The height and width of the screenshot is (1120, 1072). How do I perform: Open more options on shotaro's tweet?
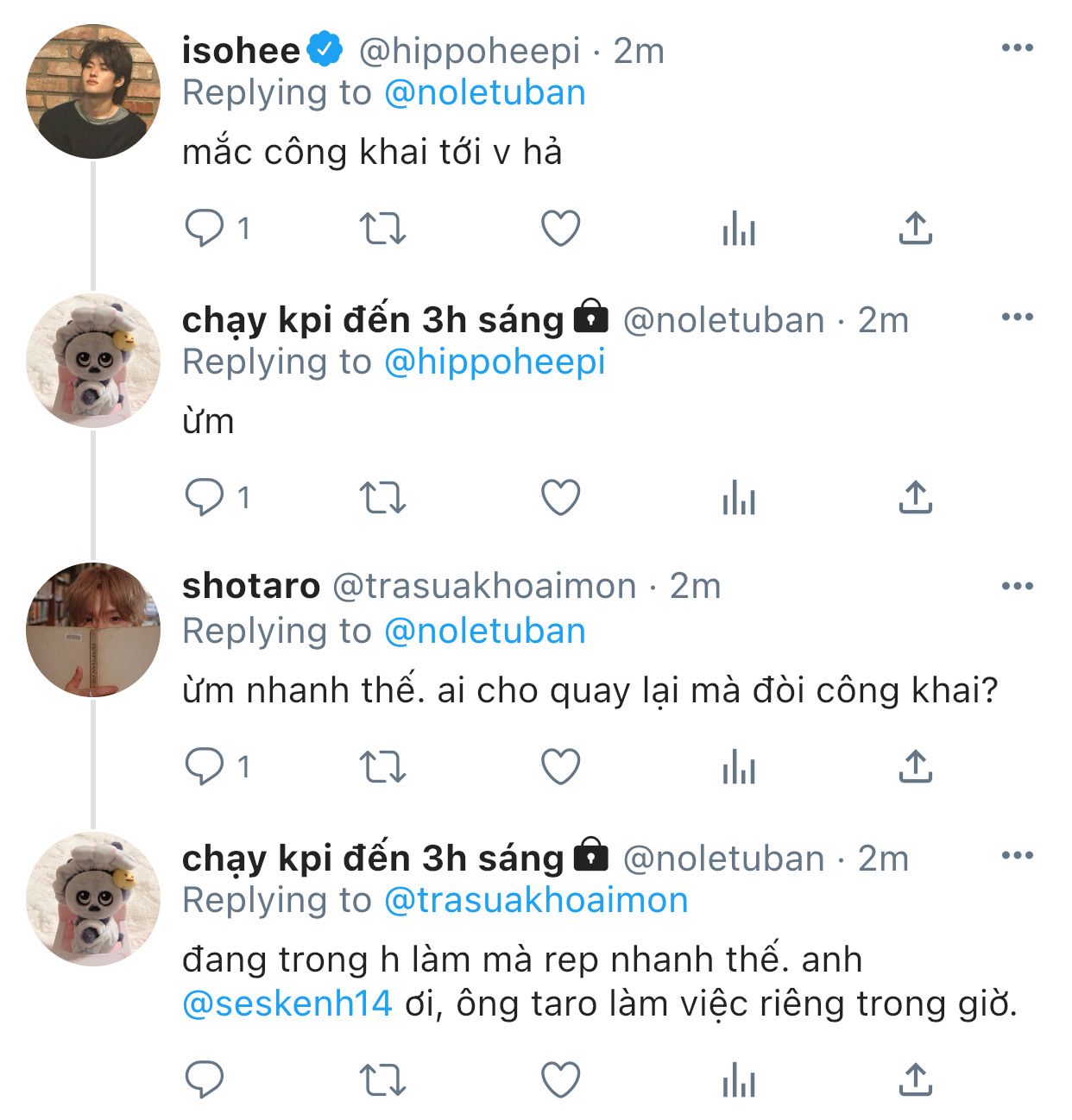click(1017, 587)
